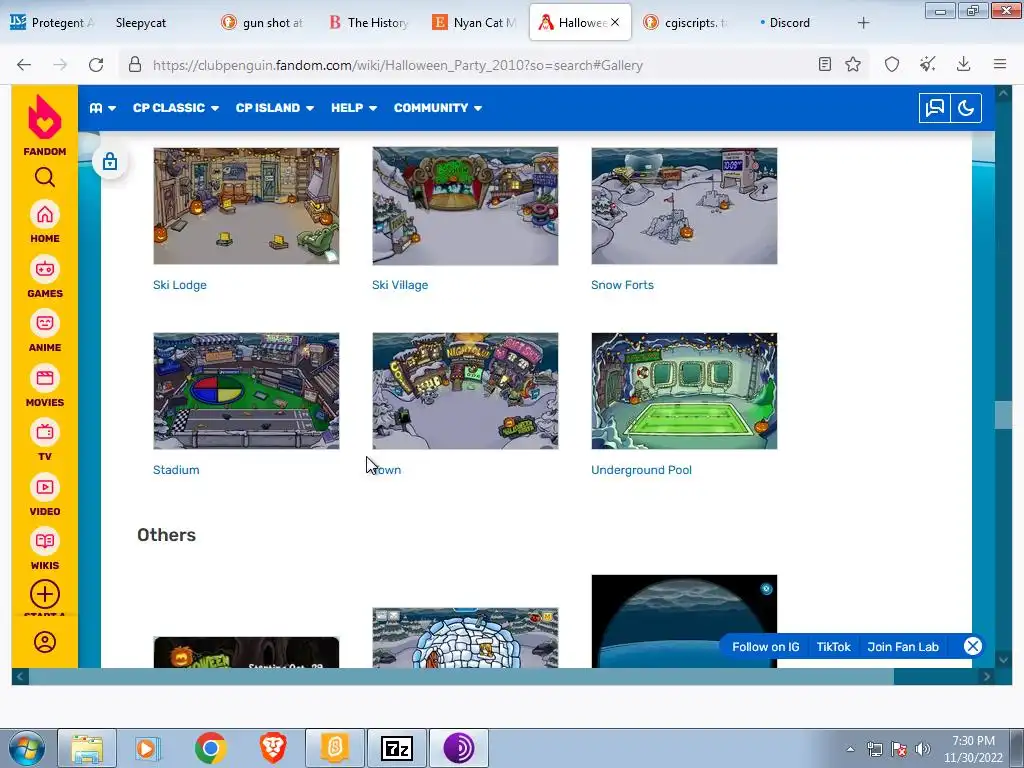Open new browser tab with plus
The image size is (1024, 768).
(x=863, y=23)
